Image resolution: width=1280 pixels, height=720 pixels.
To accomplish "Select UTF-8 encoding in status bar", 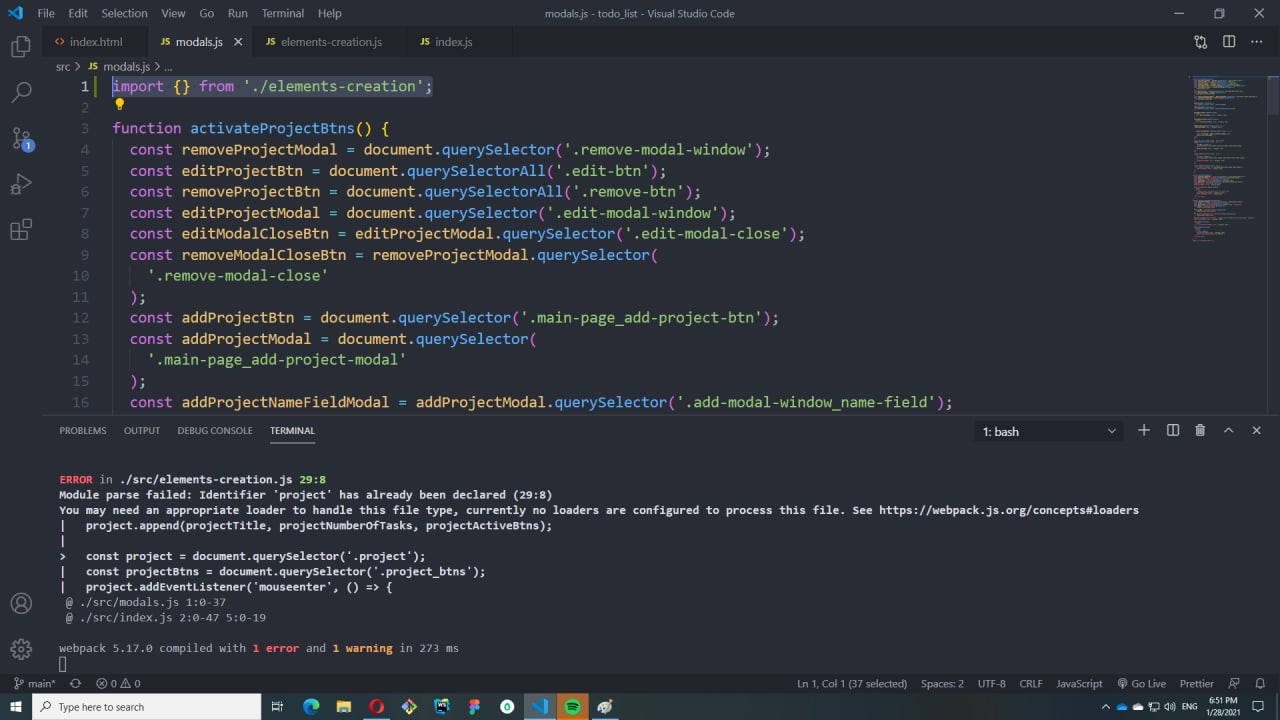I will click(x=991, y=683).
